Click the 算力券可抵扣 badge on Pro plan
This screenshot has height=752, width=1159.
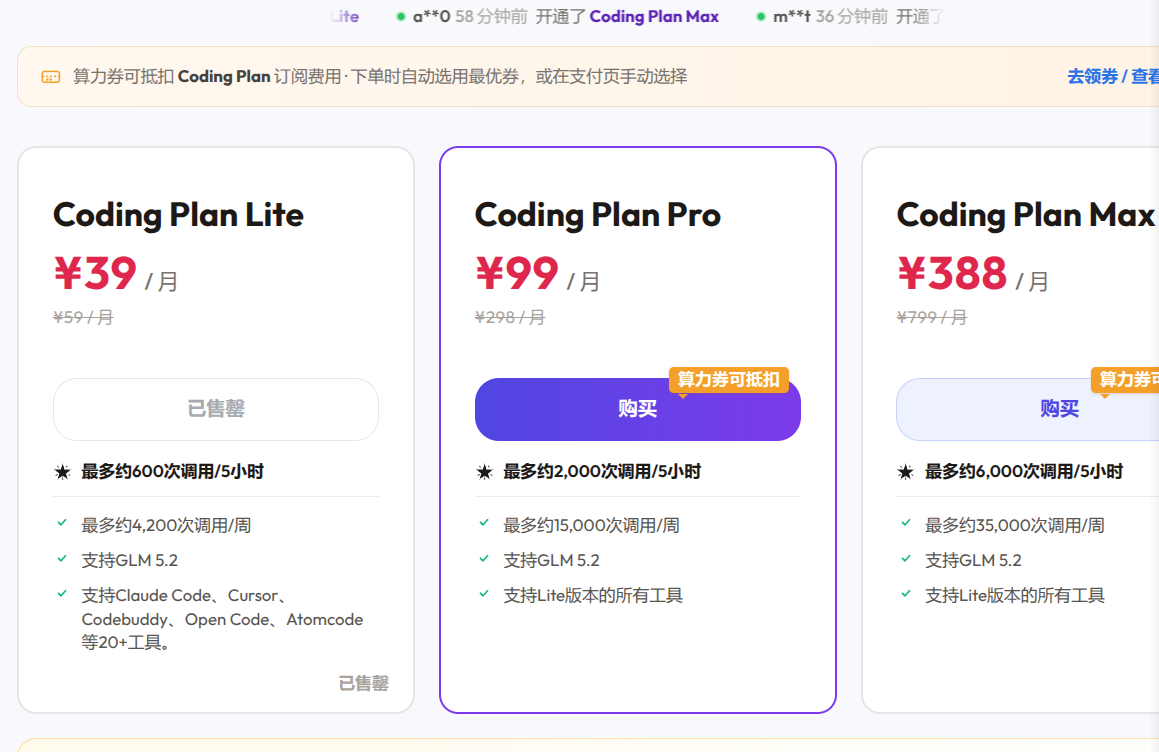coord(729,380)
